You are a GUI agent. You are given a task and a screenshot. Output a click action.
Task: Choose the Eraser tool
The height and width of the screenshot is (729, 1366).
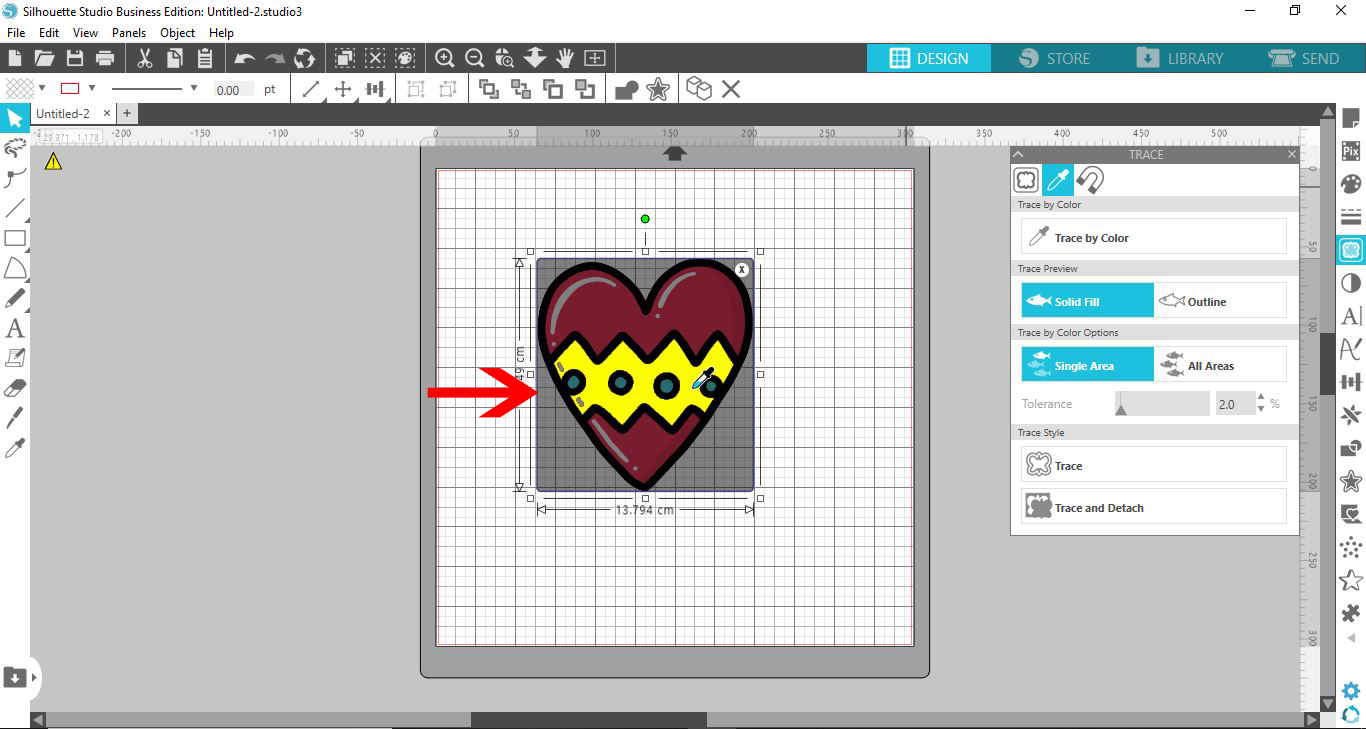click(x=15, y=388)
